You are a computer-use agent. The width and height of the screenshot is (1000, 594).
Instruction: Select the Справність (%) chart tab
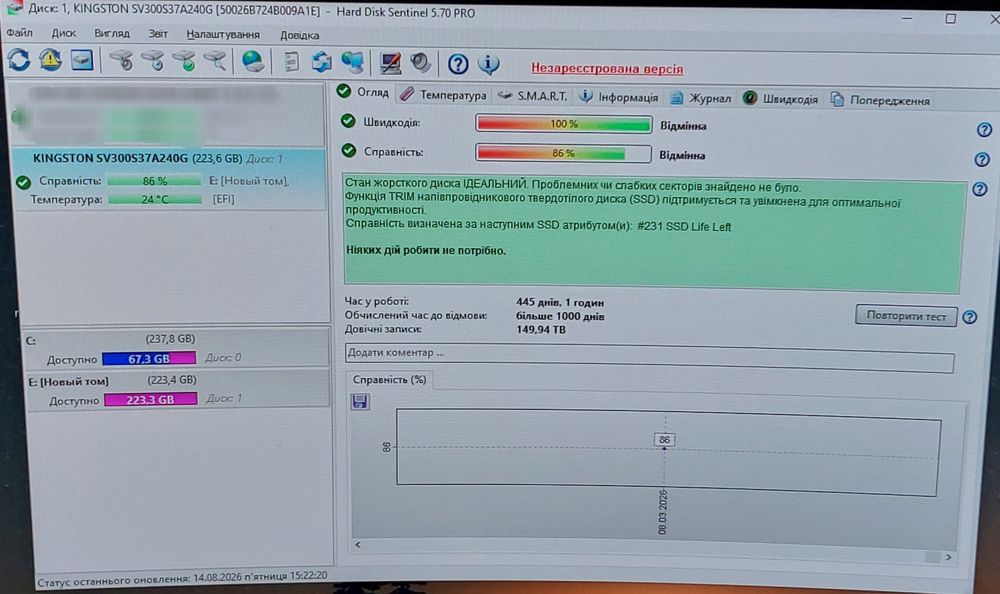tap(389, 380)
